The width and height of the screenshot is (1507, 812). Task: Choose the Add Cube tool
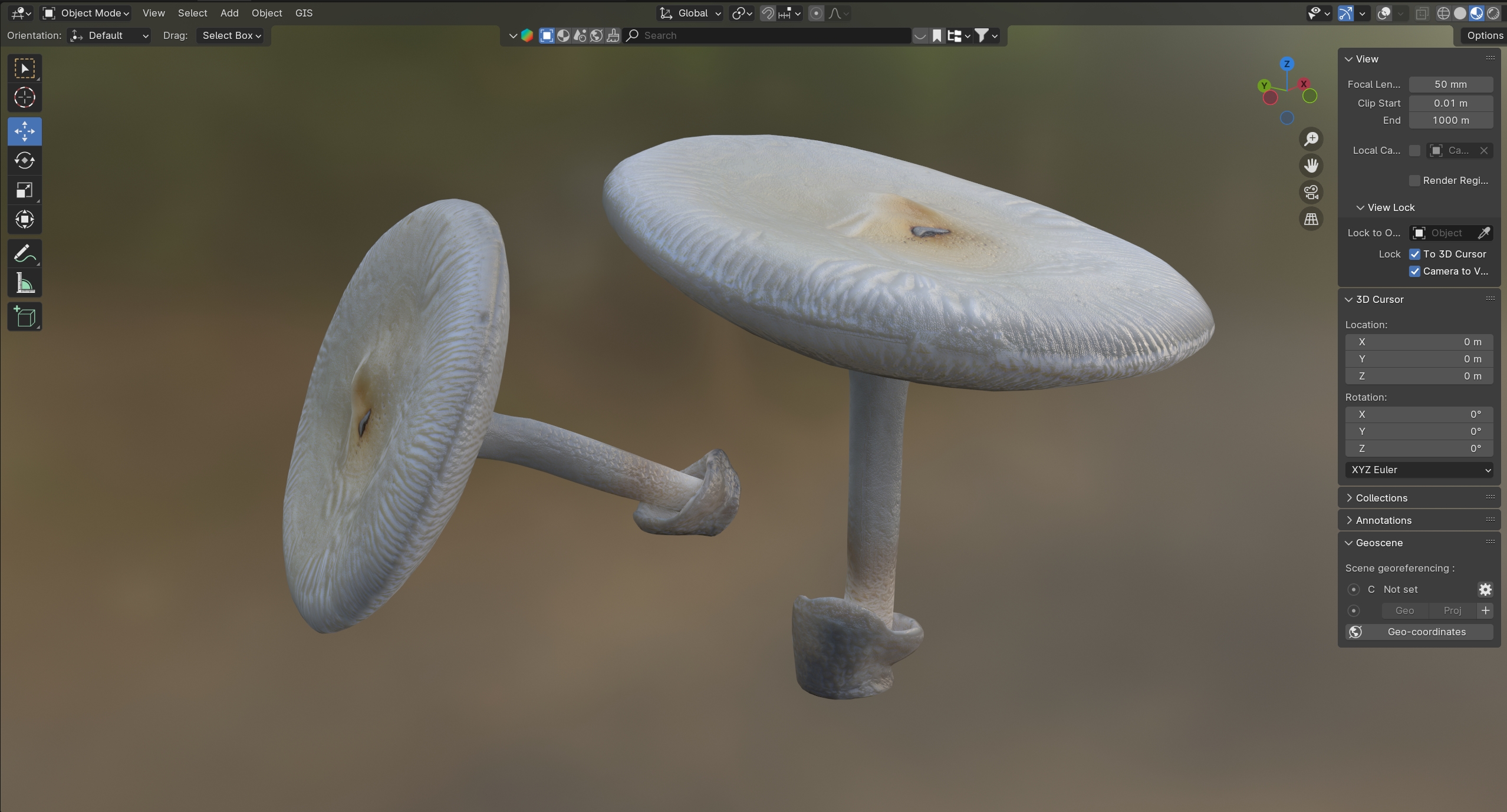pyautogui.click(x=24, y=317)
